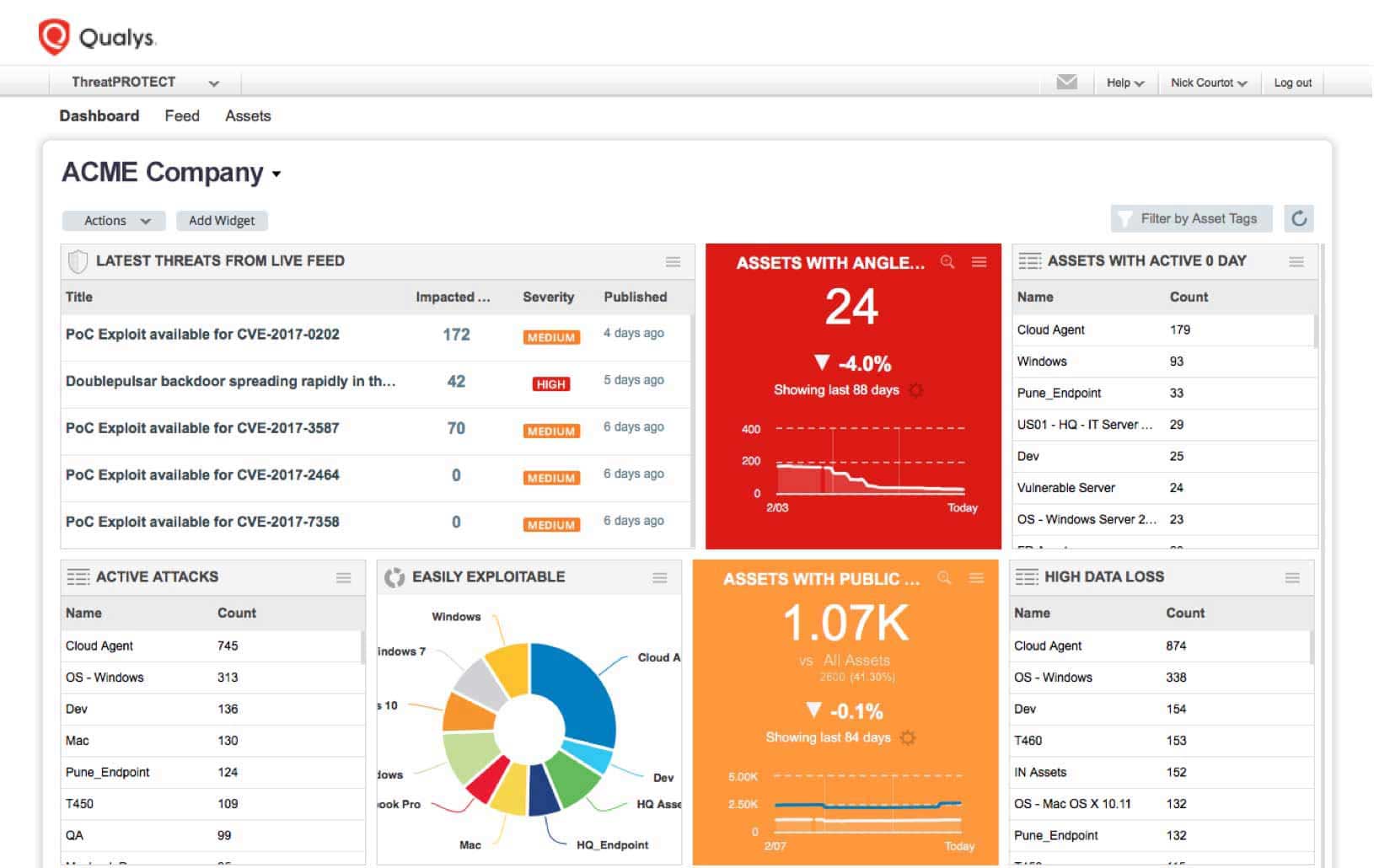
Task: Click the Filter by Asset Tags button
Action: tap(1190, 218)
